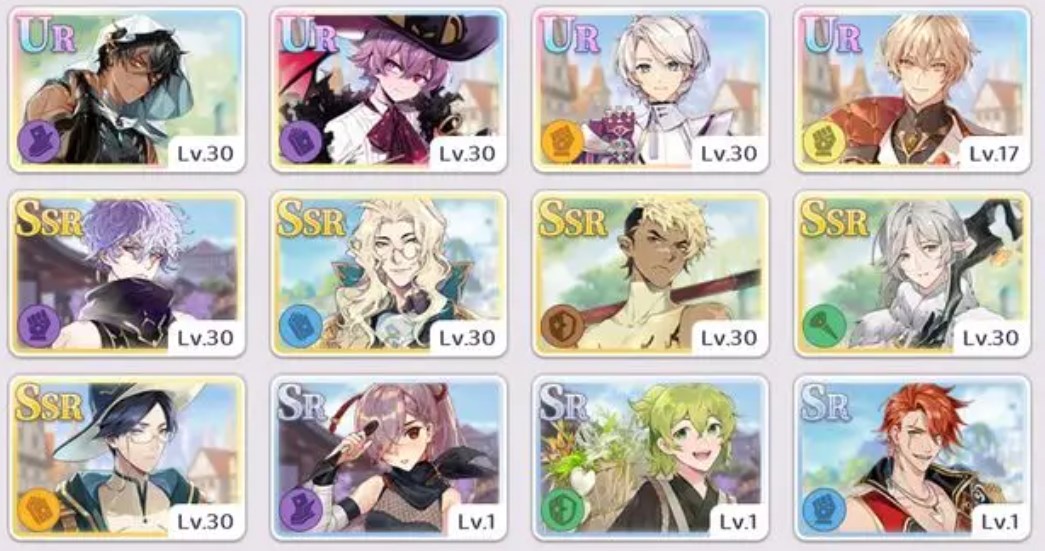Select the dark-skinned veiled UR character card
Image resolution: width=1045 pixels, height=551 pixels.
(x=127, y=90)
